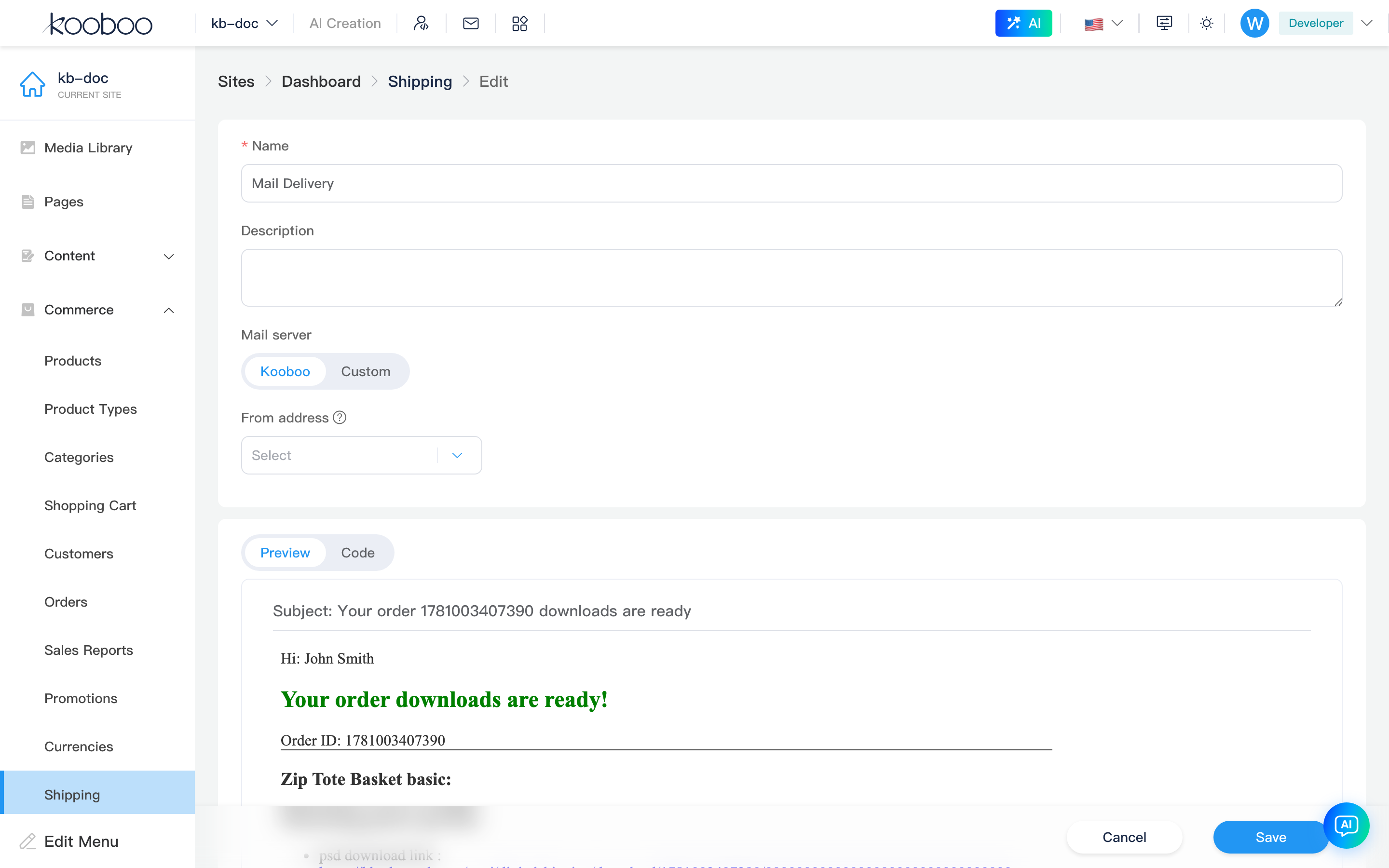This screenshot has height=868, width=1389.
Task: Click the W user avatar
Action: tap(1255, 24)
